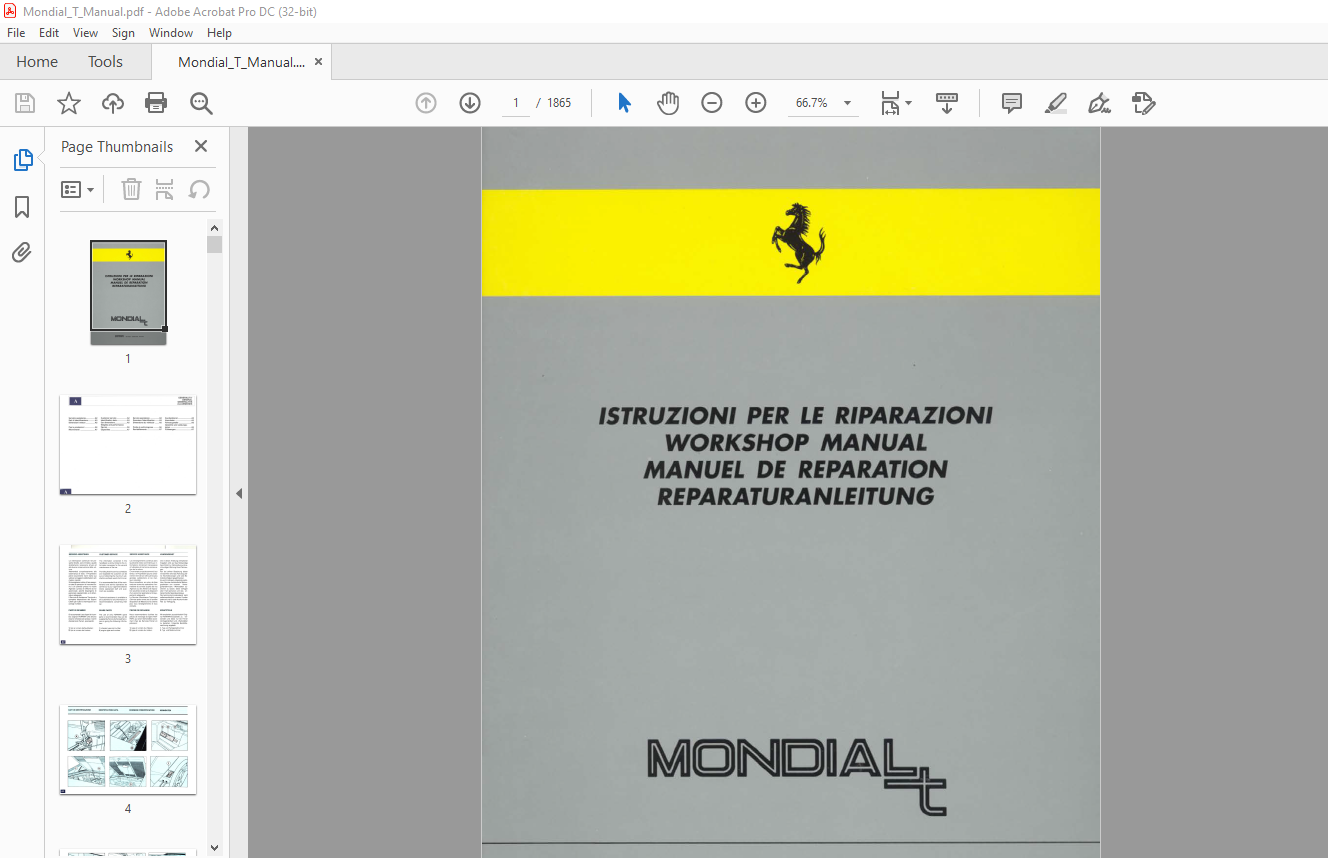Viewport: 1328px width, 858px height.
Task: Open the thumbnails options dropdown
Action: [78, 189]
